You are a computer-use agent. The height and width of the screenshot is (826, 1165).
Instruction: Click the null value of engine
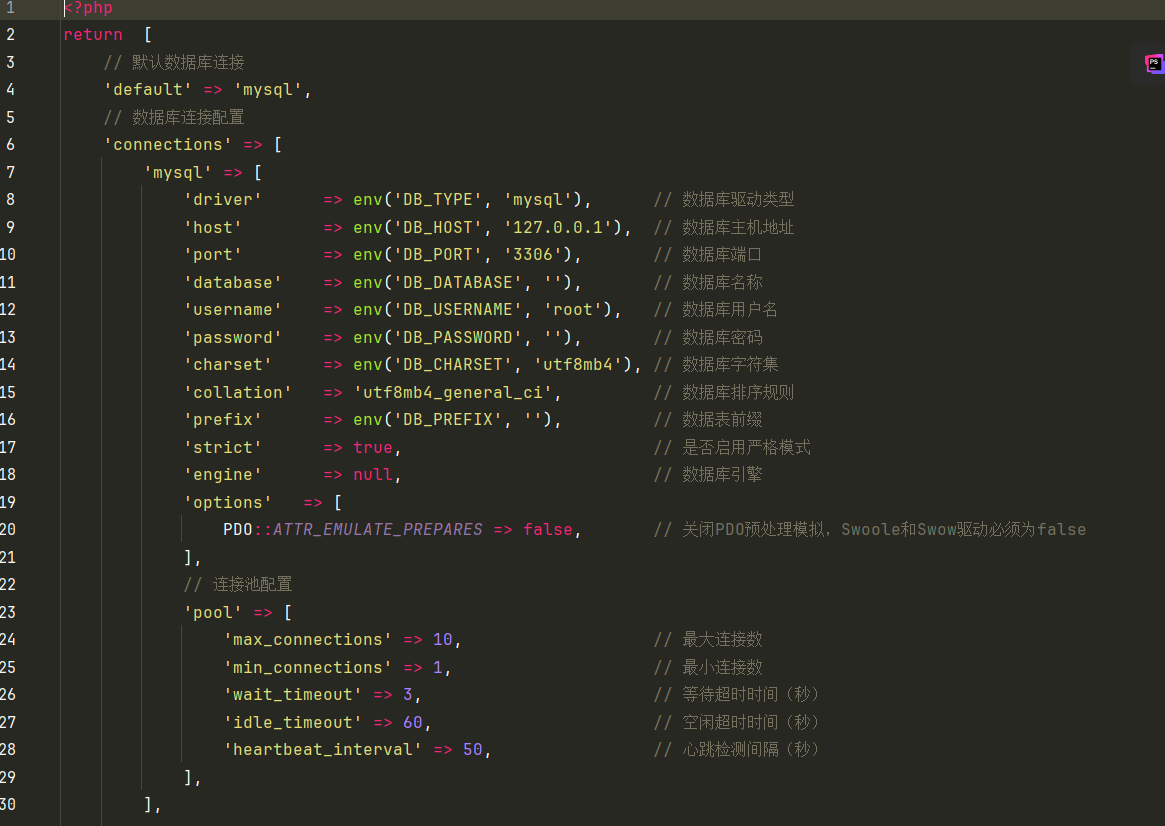[x=373, y=475]
